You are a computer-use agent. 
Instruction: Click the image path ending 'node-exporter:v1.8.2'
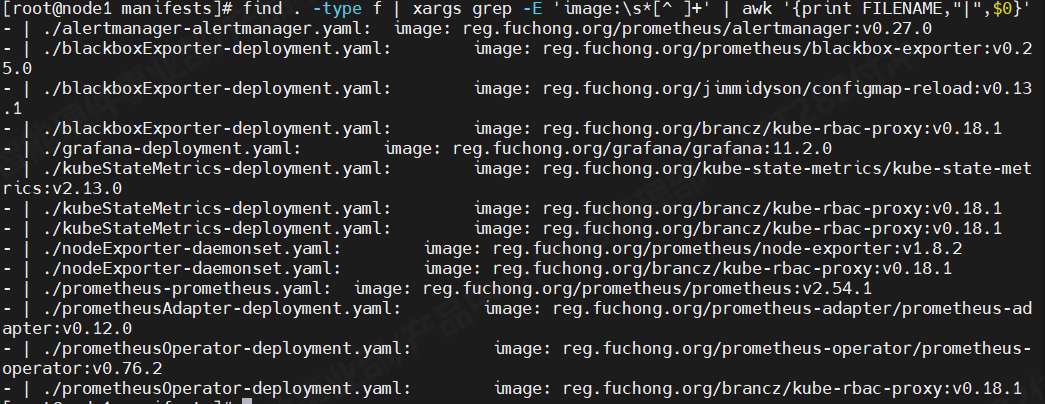click(727, 249)
